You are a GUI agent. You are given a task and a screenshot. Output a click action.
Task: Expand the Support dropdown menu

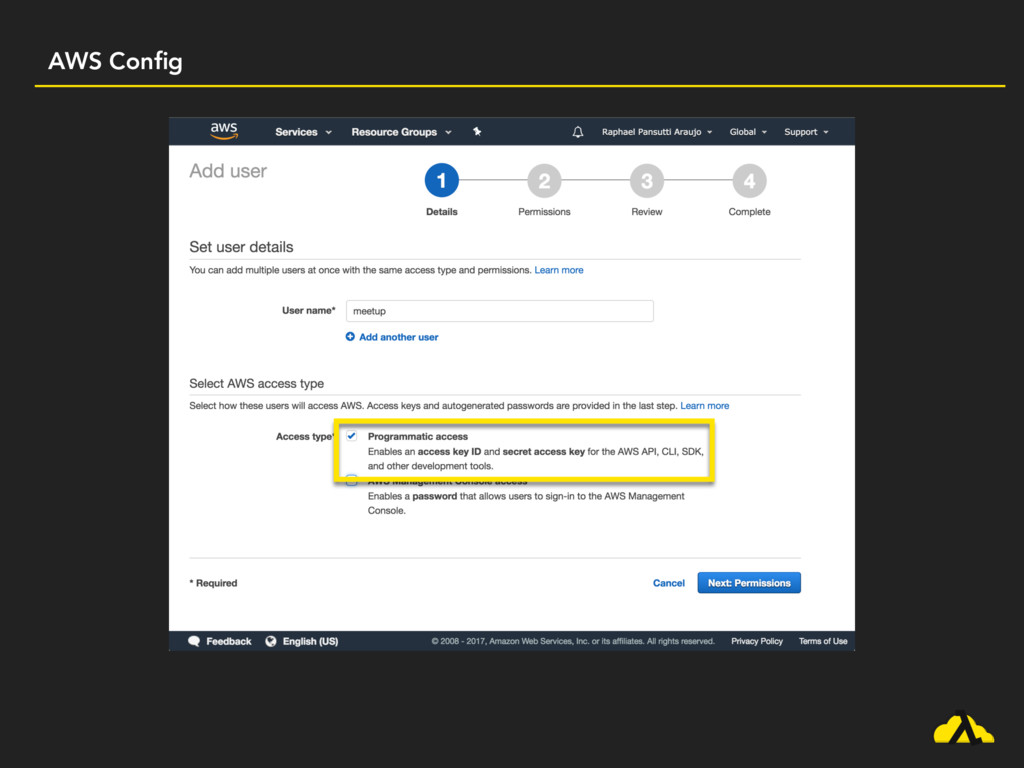pyautogui.click(x=806, y=132)
